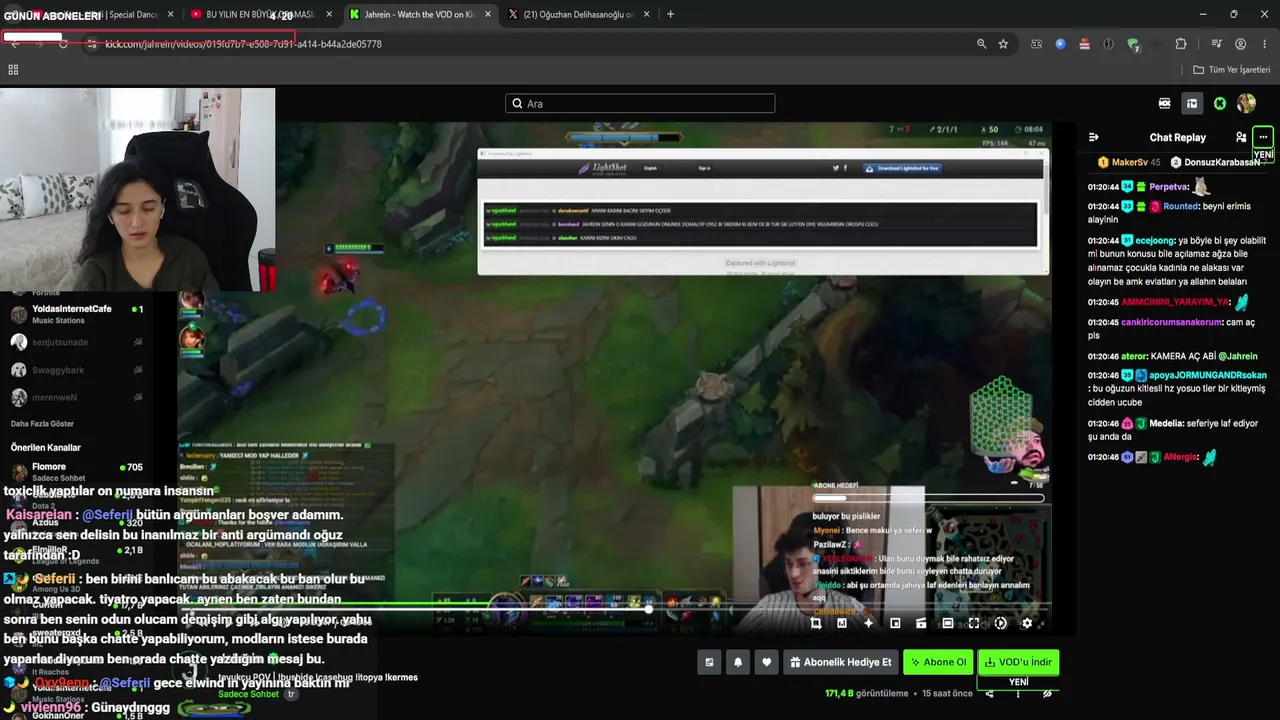Open Chrome's three-dot menu

[x=1264, y=44]
